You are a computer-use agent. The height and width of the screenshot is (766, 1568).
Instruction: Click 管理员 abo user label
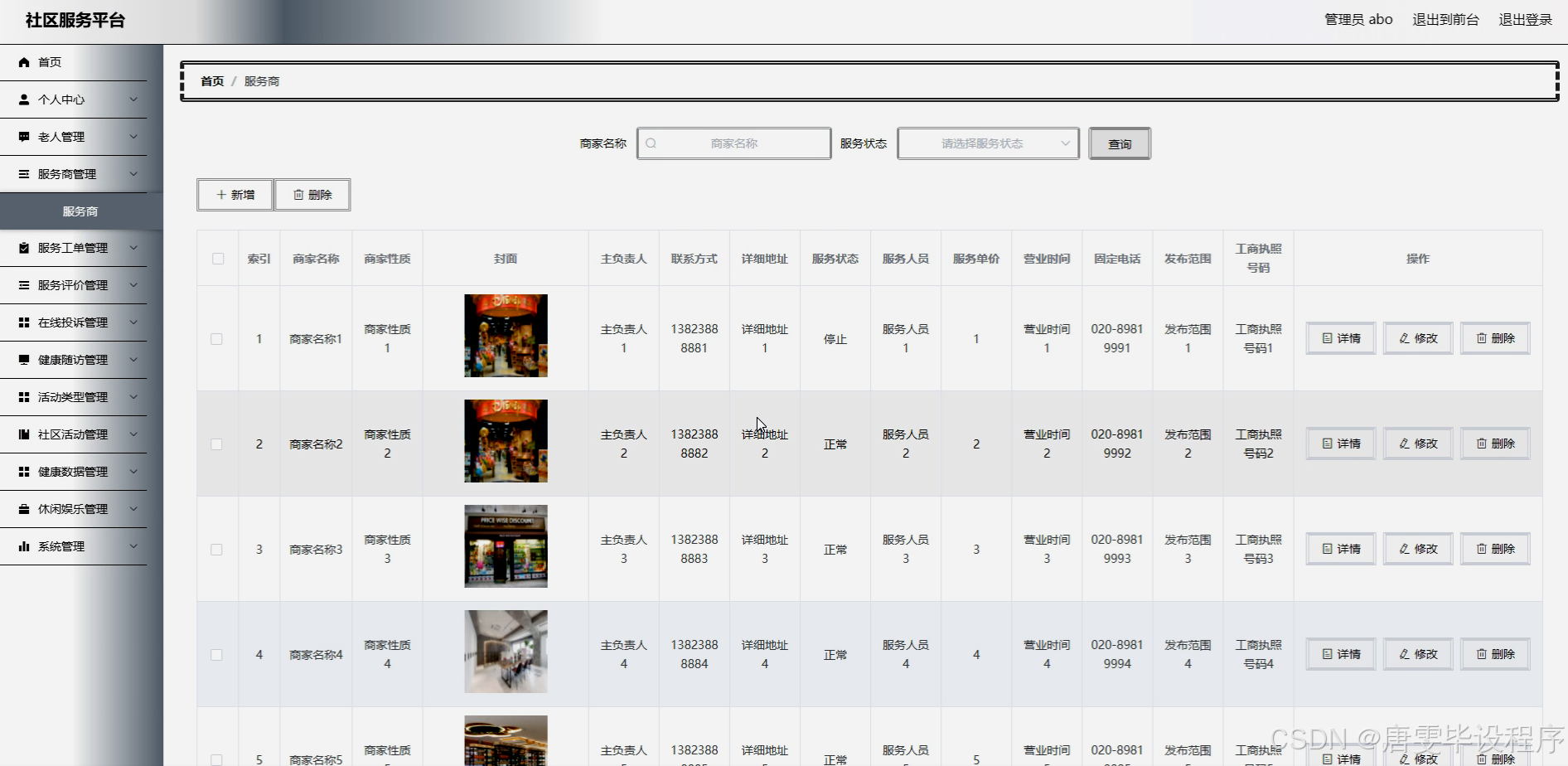click(1358, 20)
